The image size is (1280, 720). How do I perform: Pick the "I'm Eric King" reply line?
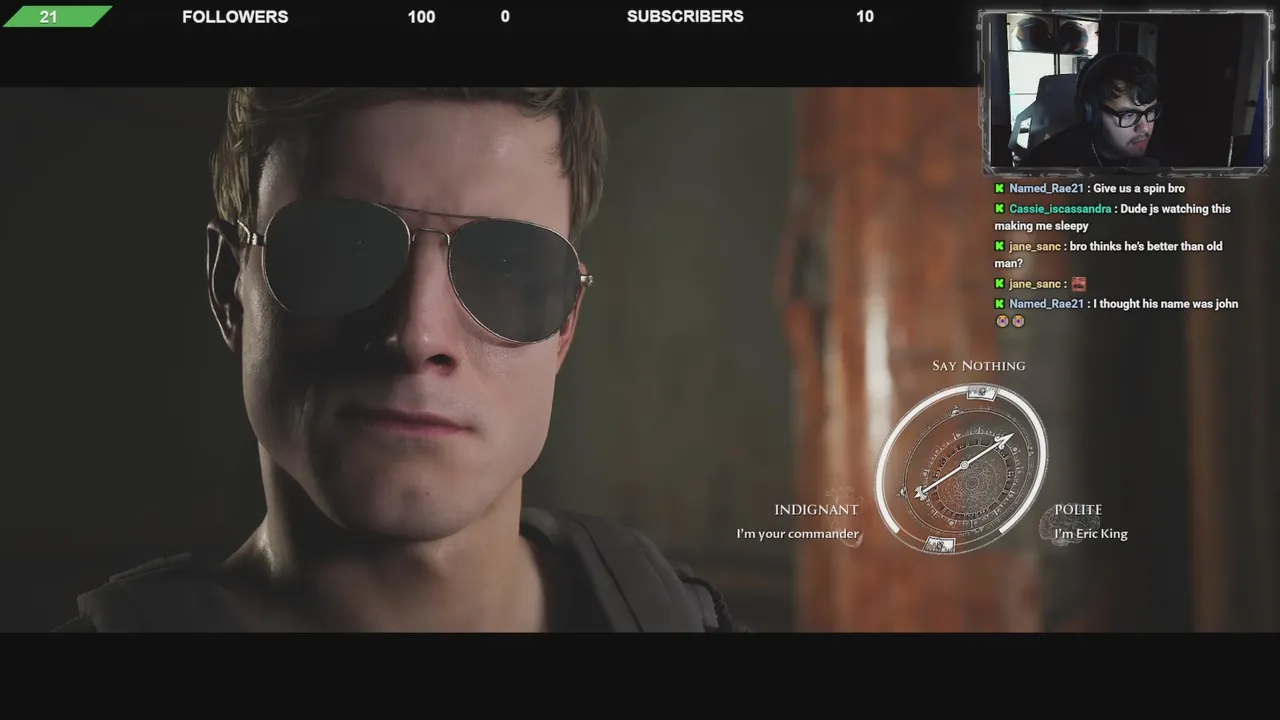1090,534
